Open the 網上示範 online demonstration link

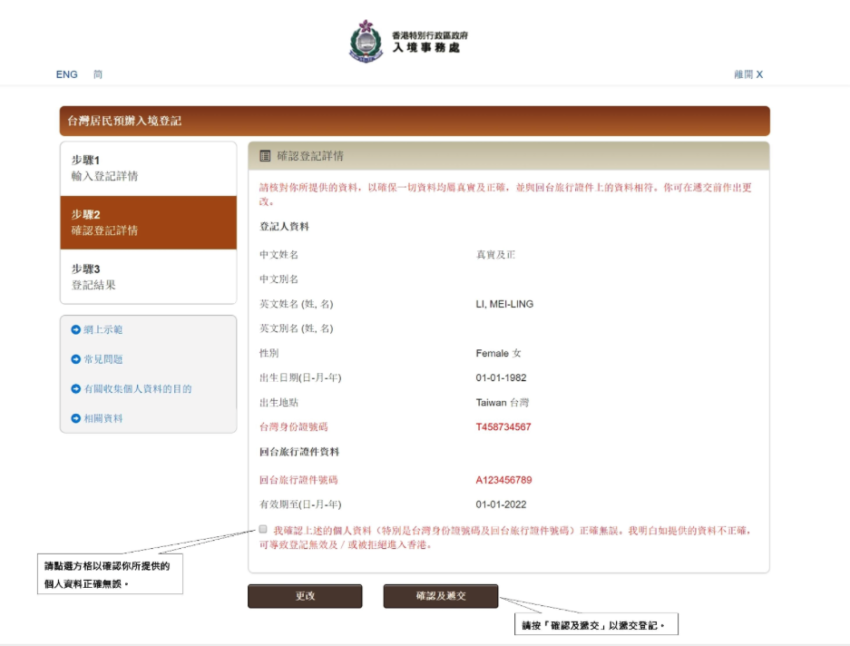pyautogui.click(x=104, y=329)
